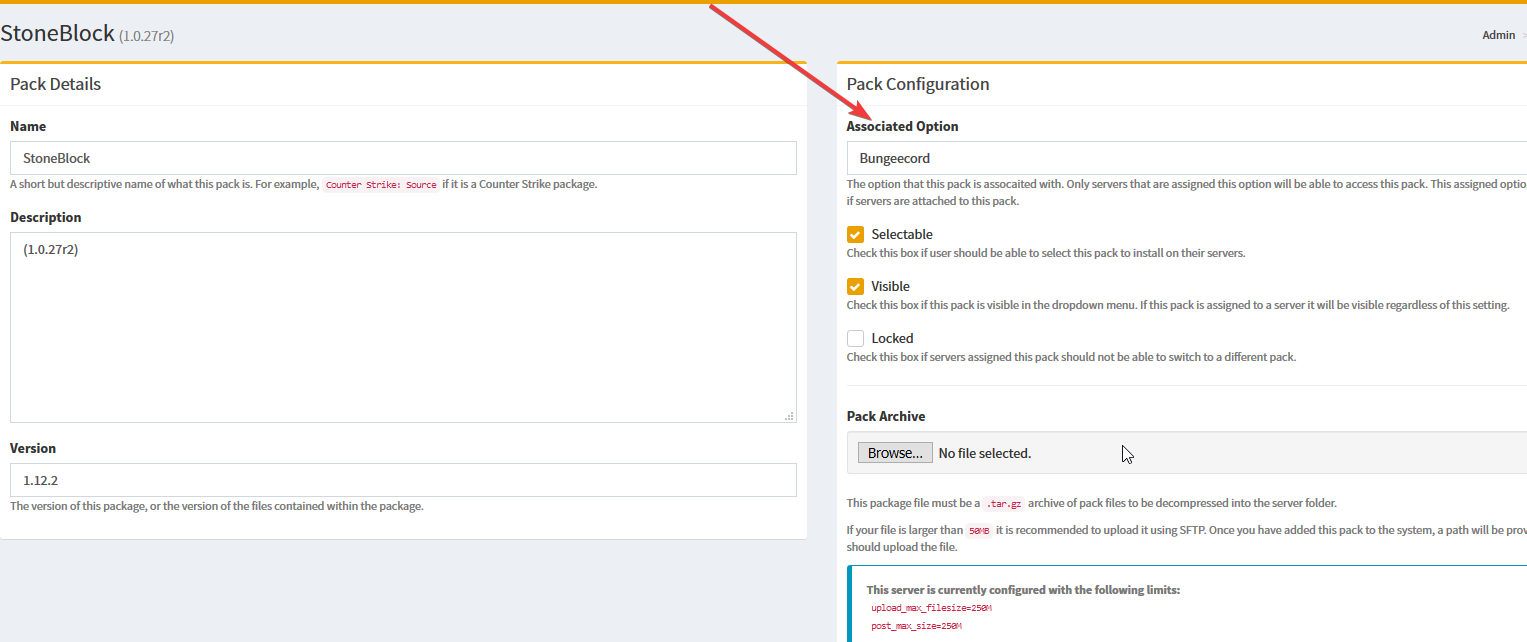Click the "Locked" label text
The height and width of the screenshot is (642, 1527).
click(892, 339)
